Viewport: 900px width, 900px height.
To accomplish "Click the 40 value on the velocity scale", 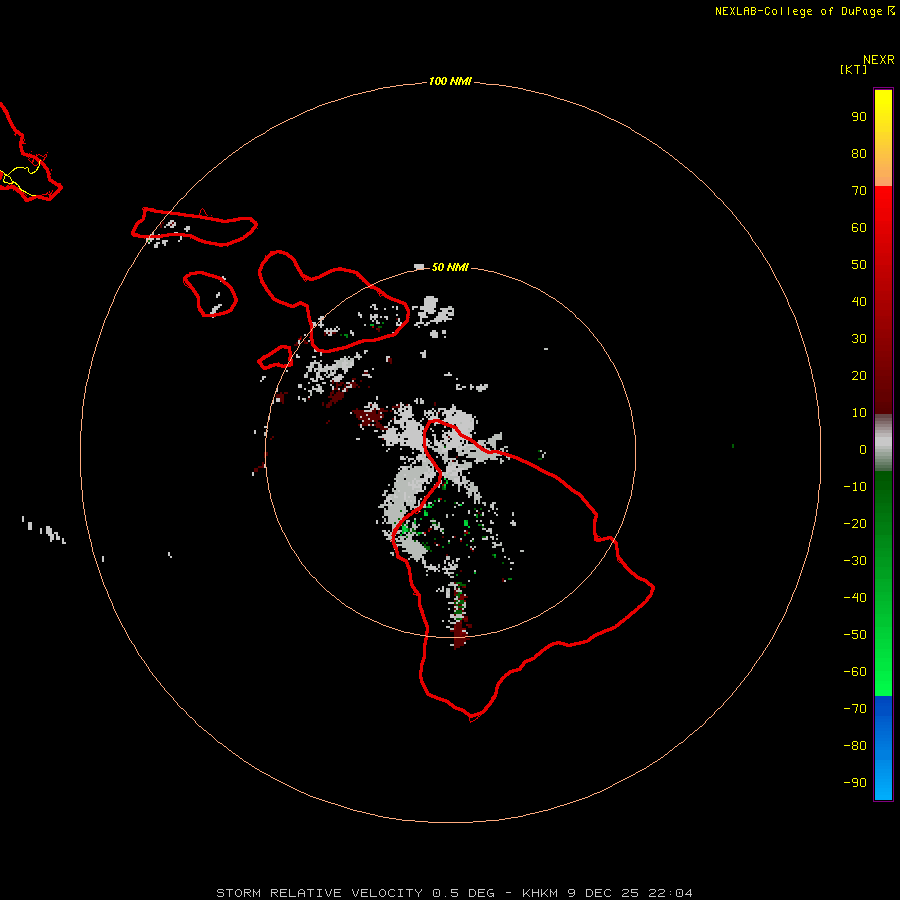I will (x=859, y=302).
